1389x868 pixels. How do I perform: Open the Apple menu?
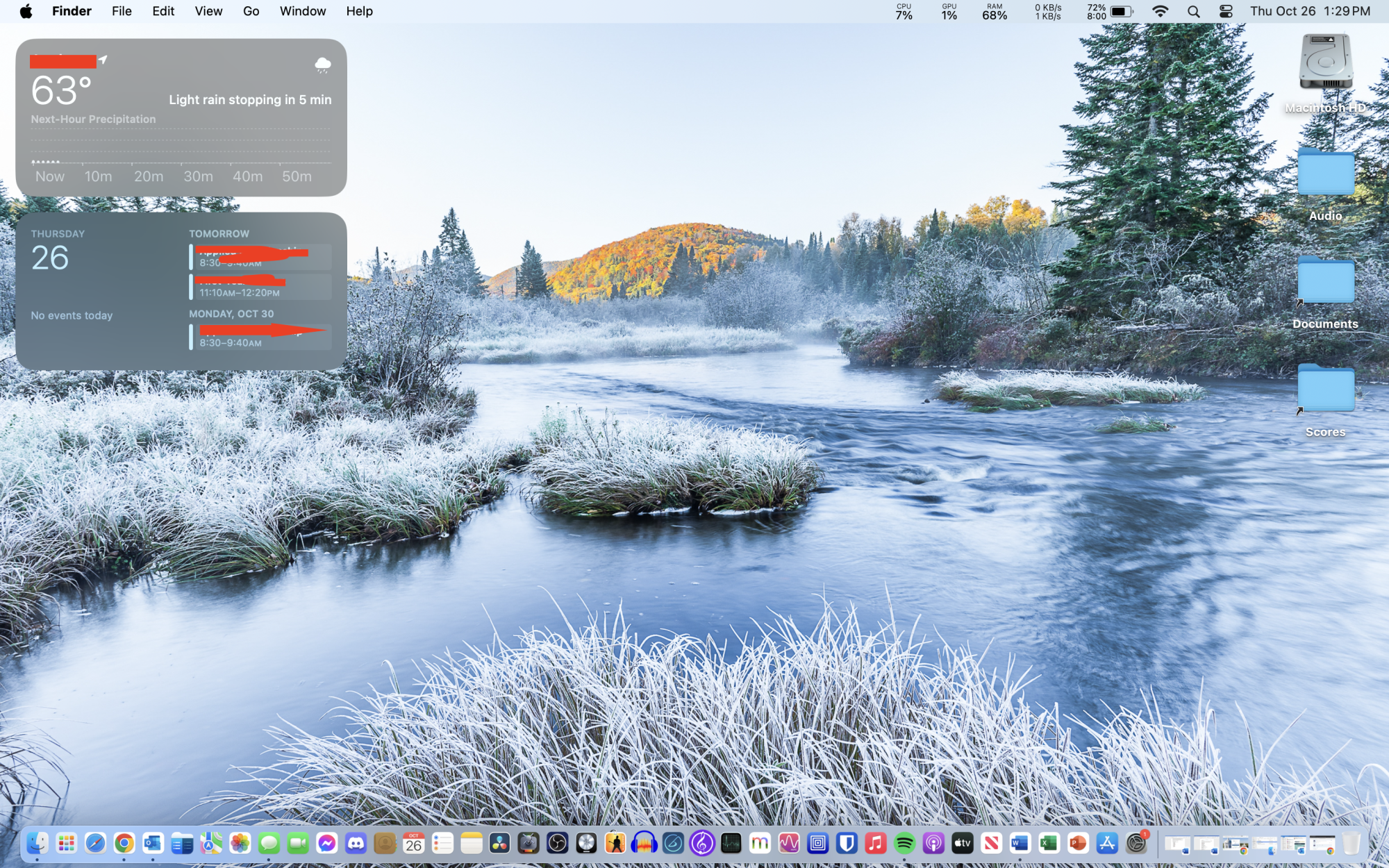coord(26,11)
